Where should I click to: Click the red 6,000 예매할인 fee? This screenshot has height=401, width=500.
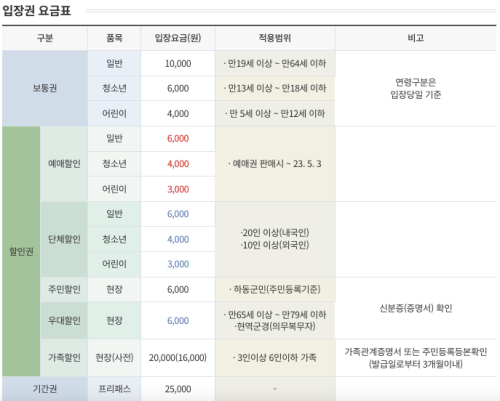coord(178,139)
